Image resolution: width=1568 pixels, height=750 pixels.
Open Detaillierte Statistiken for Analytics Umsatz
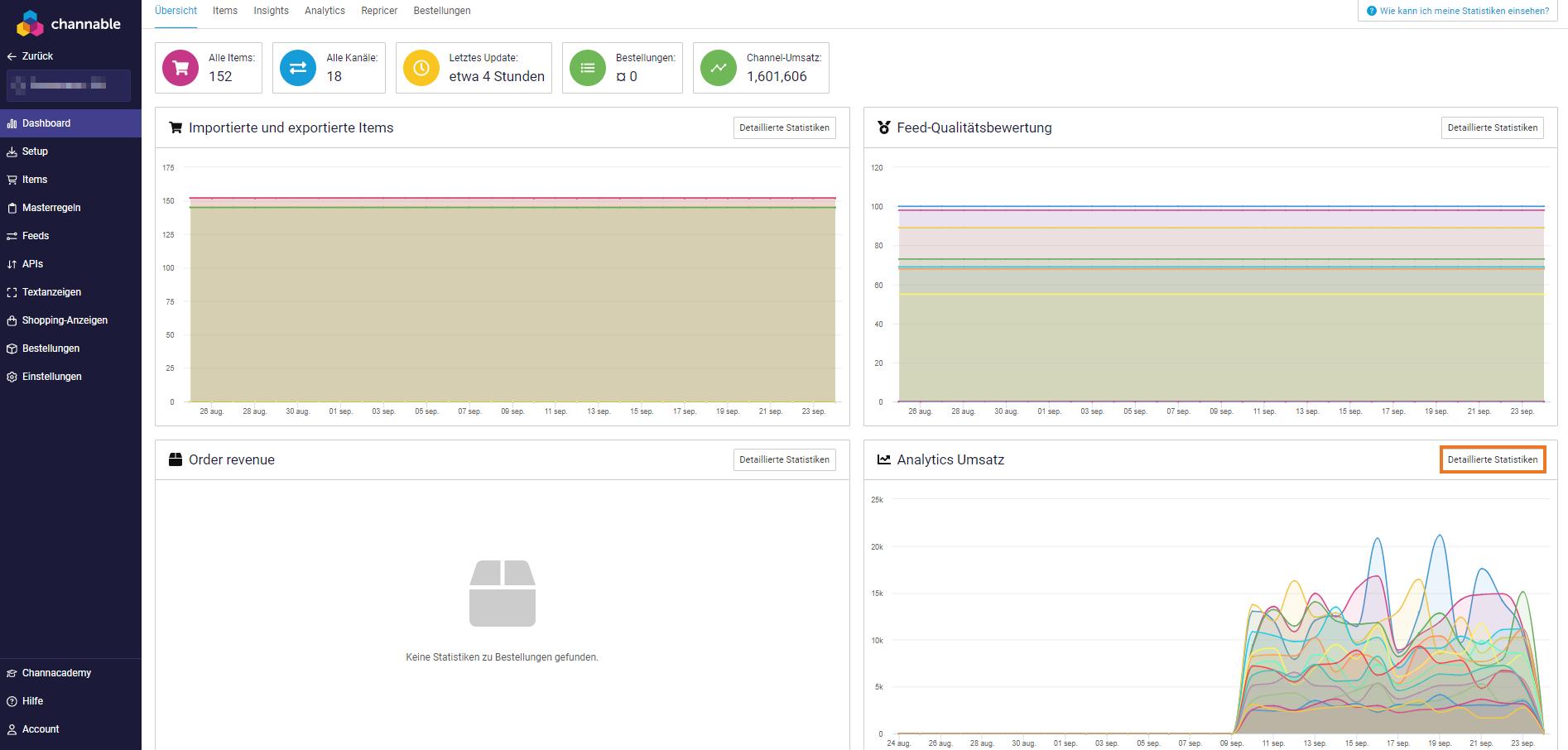[1493, 459]
